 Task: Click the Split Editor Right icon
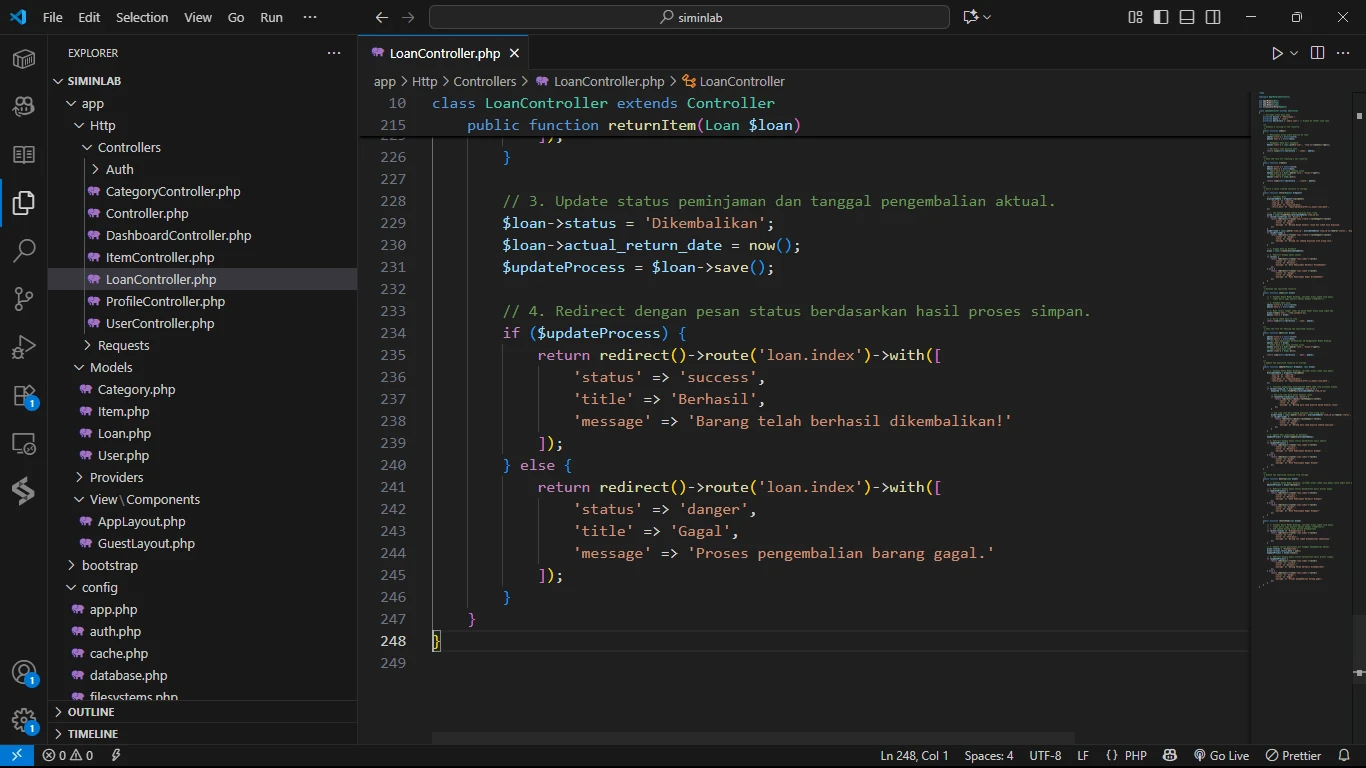coord(1317,53)
